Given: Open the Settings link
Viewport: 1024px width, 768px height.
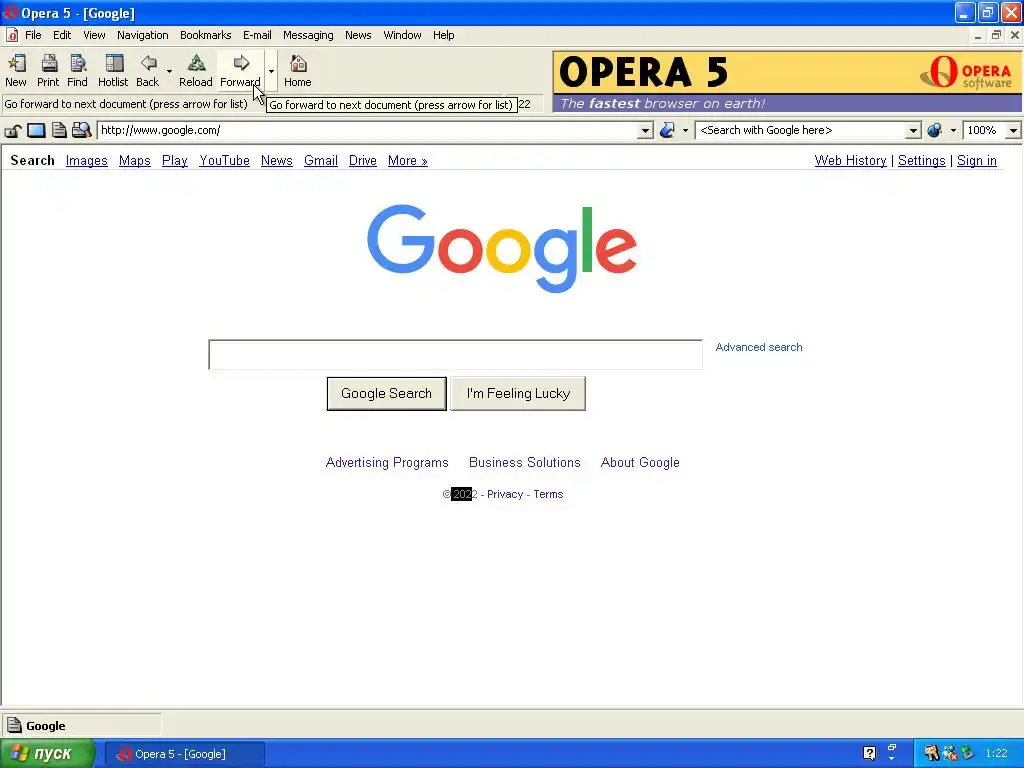Looking at the screenshot, I should pyautogui.click(x=921, y=161).
